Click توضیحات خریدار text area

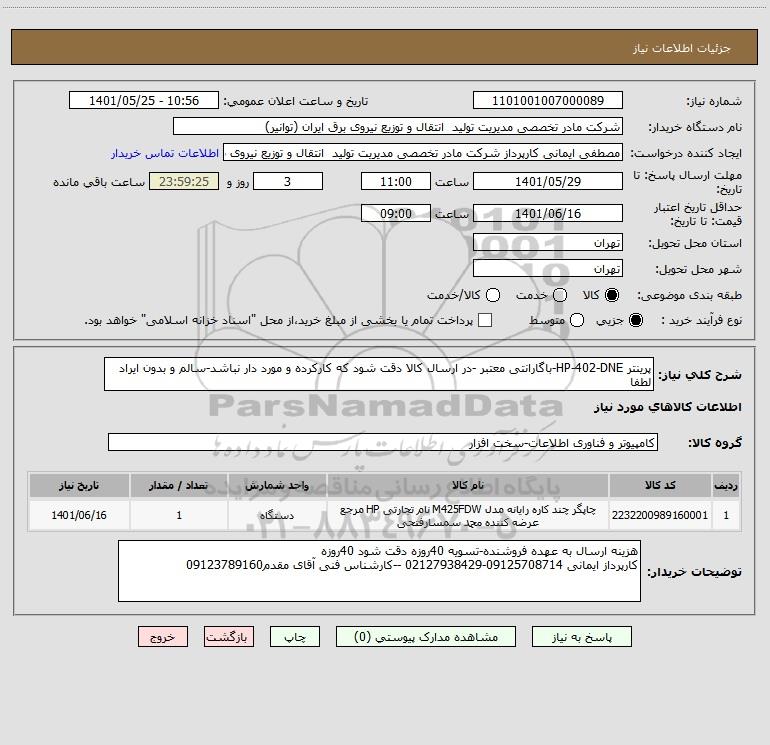[x=379, y=571]
